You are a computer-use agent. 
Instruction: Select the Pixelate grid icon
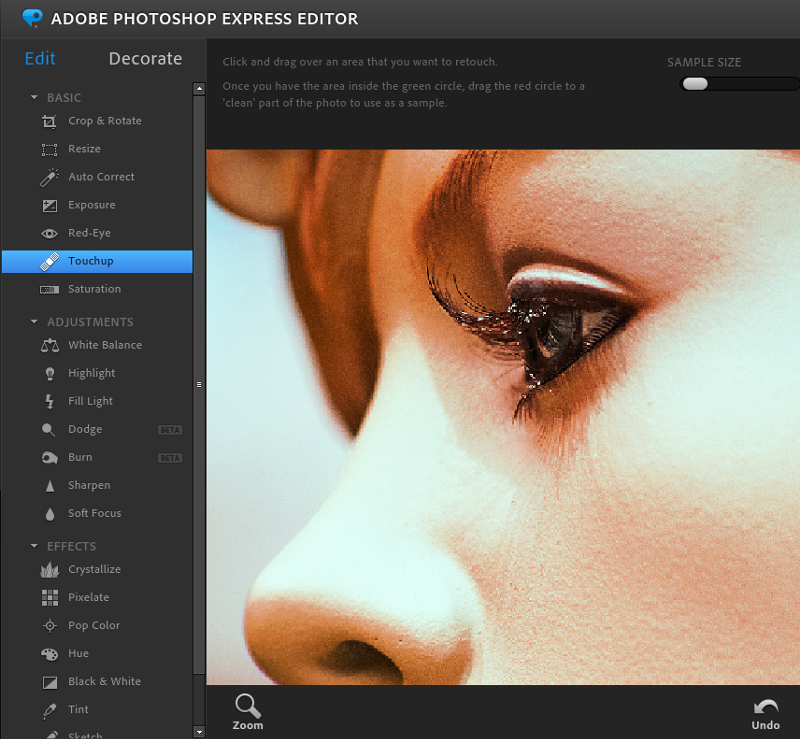49,598
